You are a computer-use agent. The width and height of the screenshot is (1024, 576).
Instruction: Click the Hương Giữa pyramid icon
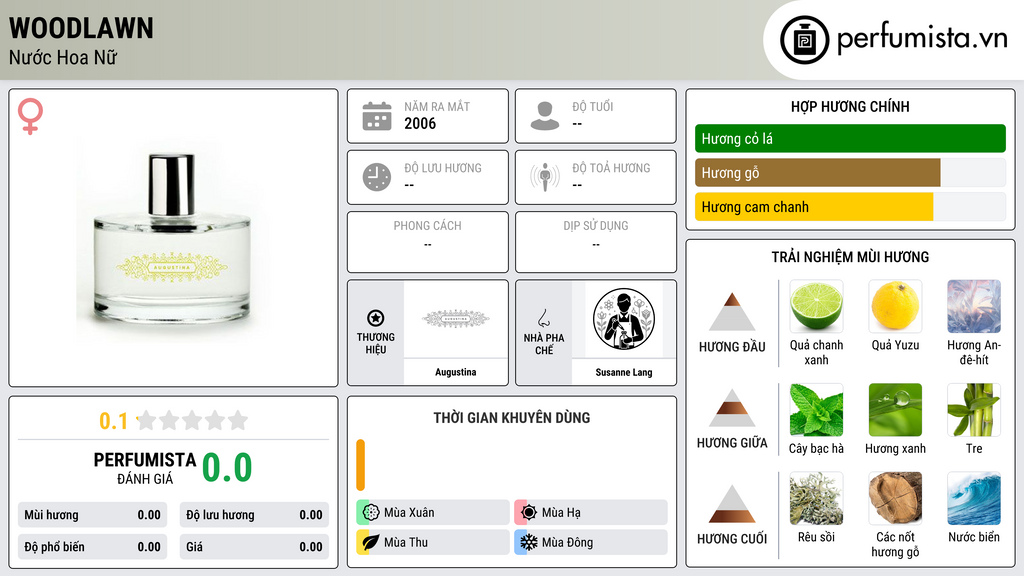coord(732,408)
